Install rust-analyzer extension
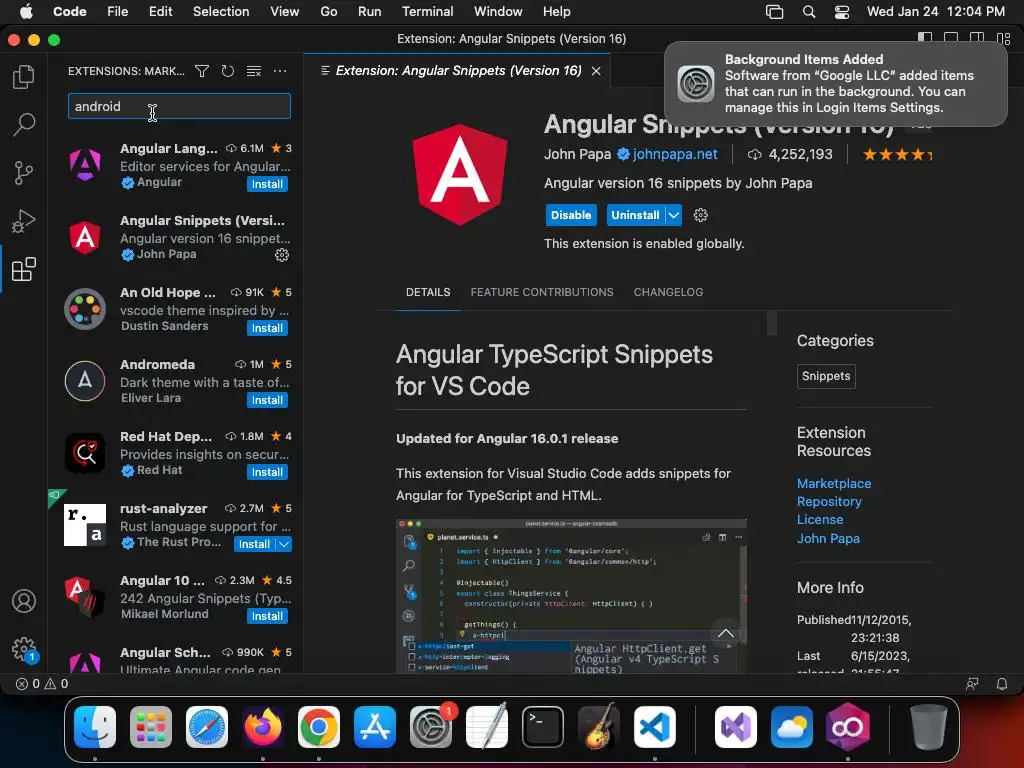 (255, 544)
